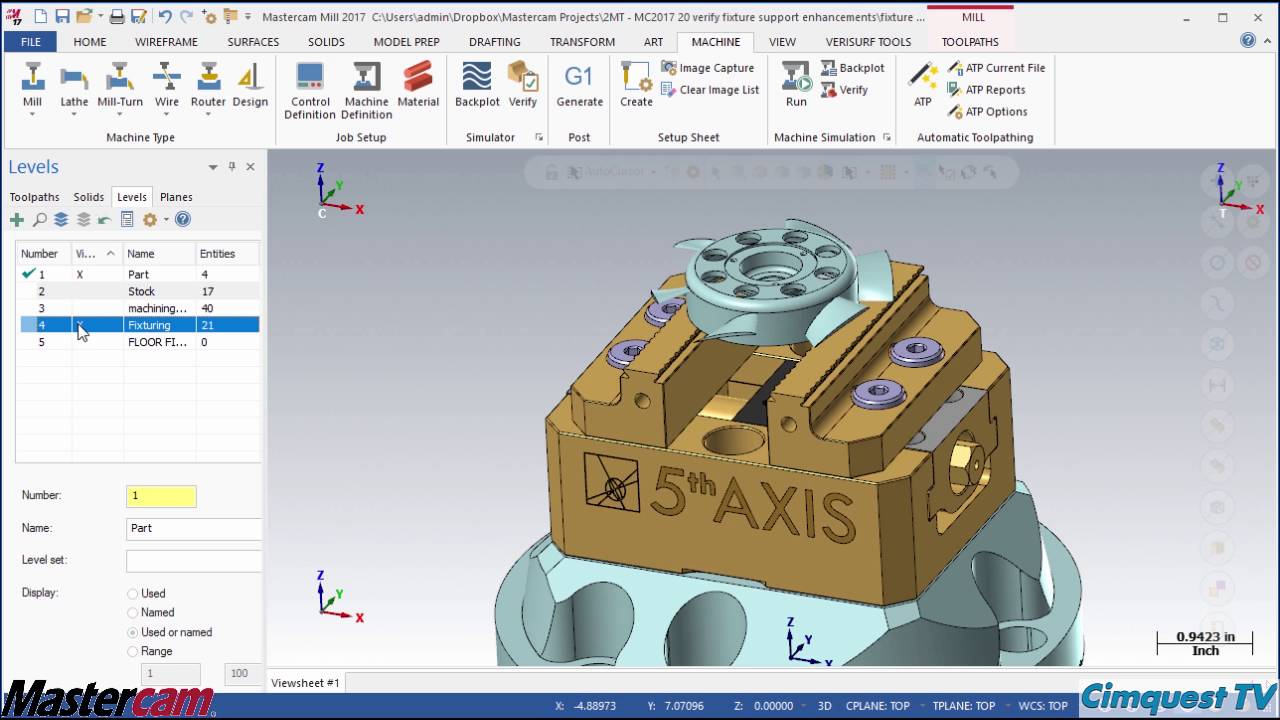Open Lathe machine dropdown arrow
This screenshot has width=1280, height=720.
[74, 114]
